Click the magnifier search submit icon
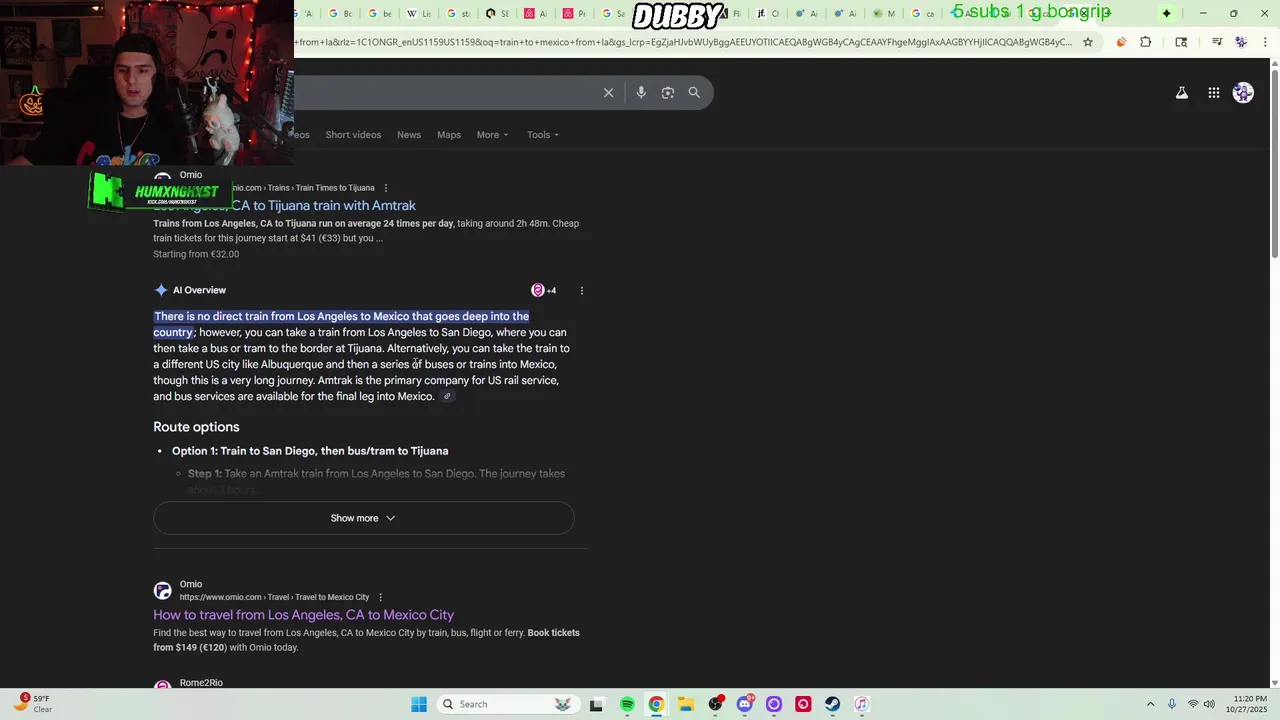Image resolution: width=1280 pixels, height=720 pixels. [694, 92]
